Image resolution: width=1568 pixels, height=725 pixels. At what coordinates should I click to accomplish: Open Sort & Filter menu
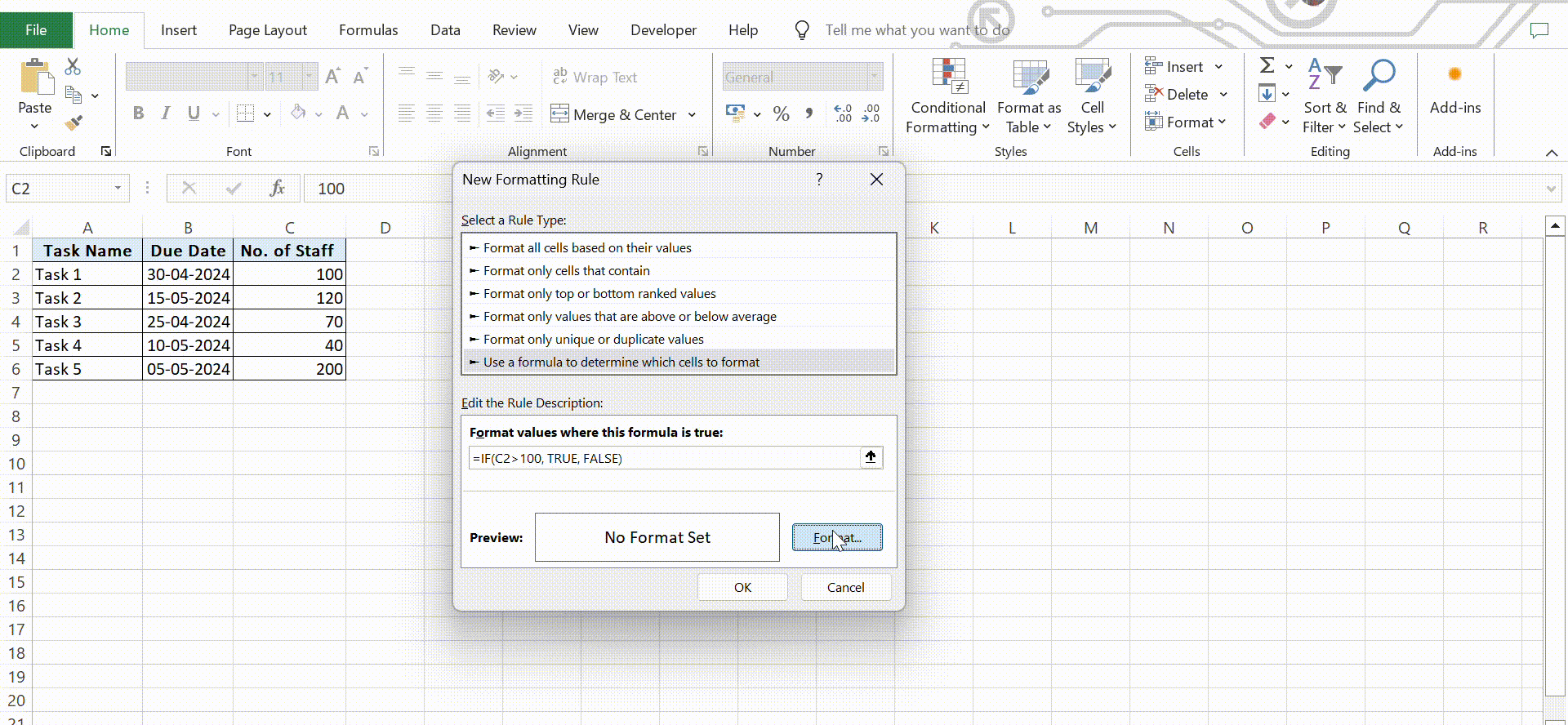pyautogui.click(x=1325, y=96)
